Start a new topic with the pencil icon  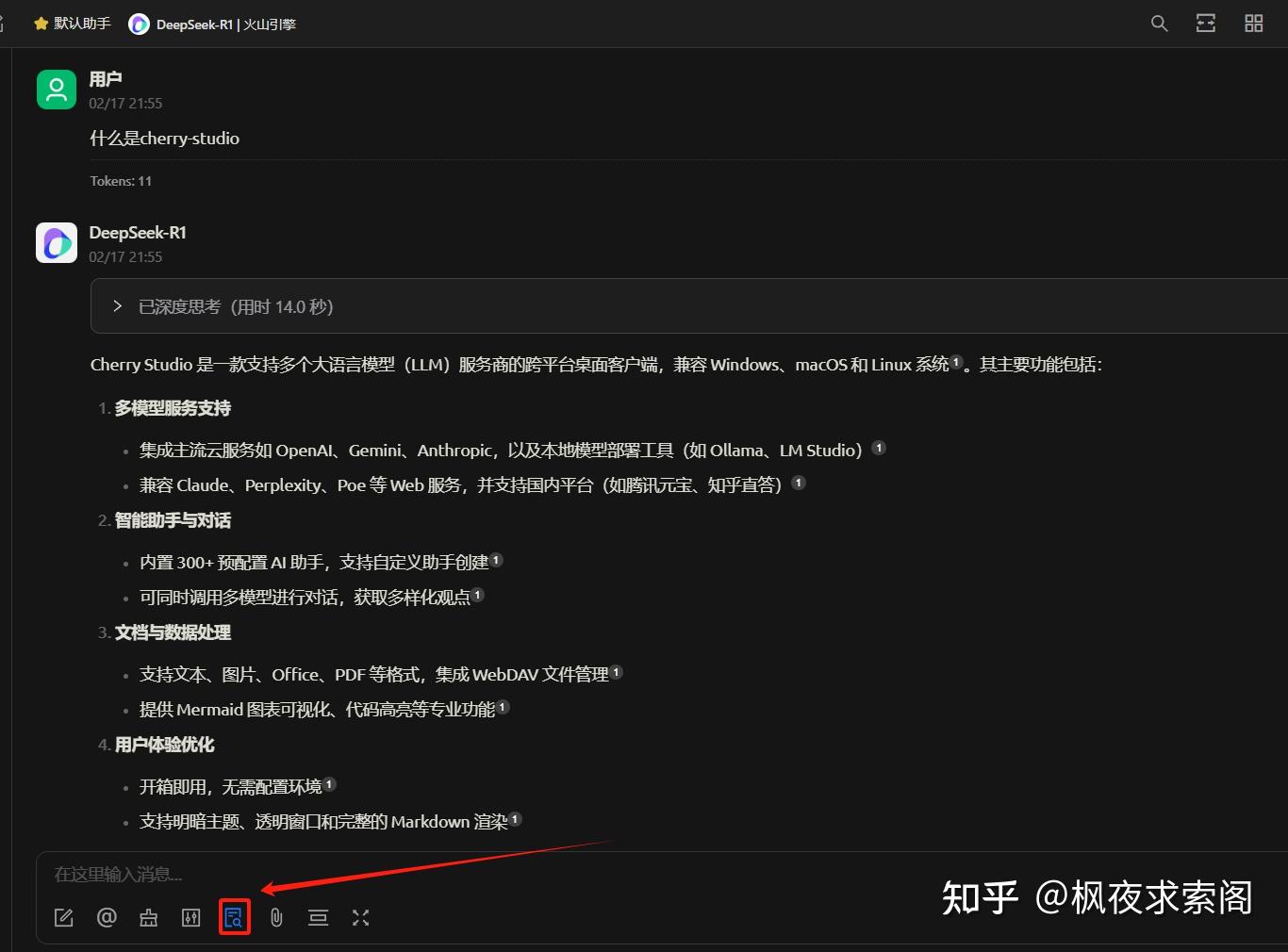click(x=63, y=917)
